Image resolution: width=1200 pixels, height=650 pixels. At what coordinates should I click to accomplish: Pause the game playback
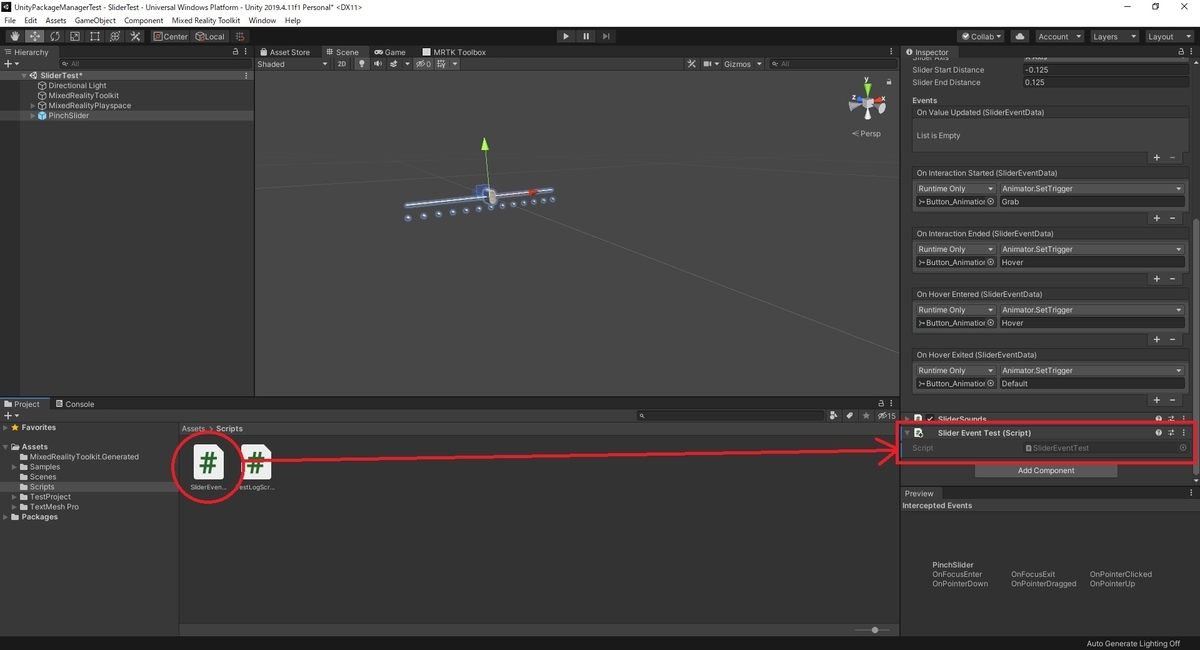pos(586,36)
